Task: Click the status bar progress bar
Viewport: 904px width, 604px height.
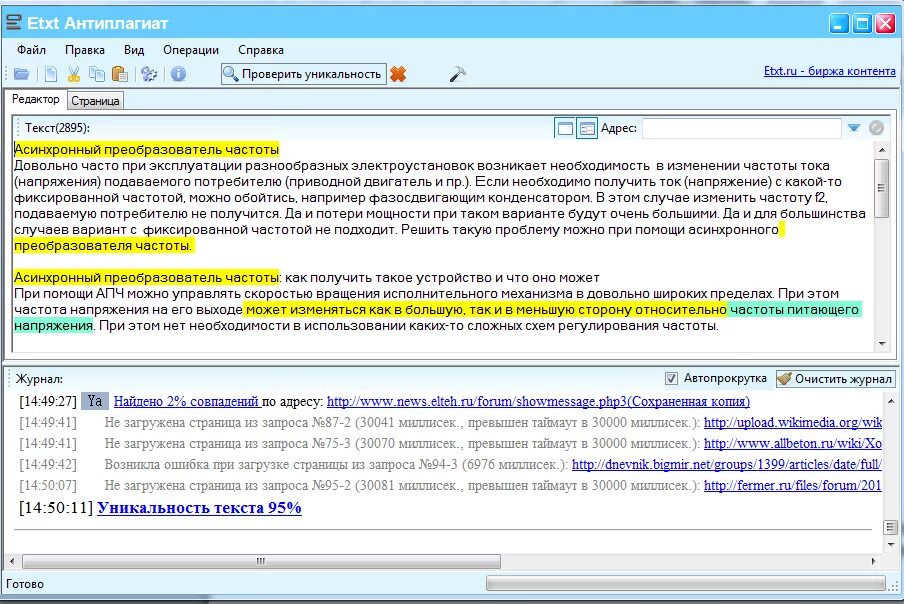Action: [x=685, y=584]
